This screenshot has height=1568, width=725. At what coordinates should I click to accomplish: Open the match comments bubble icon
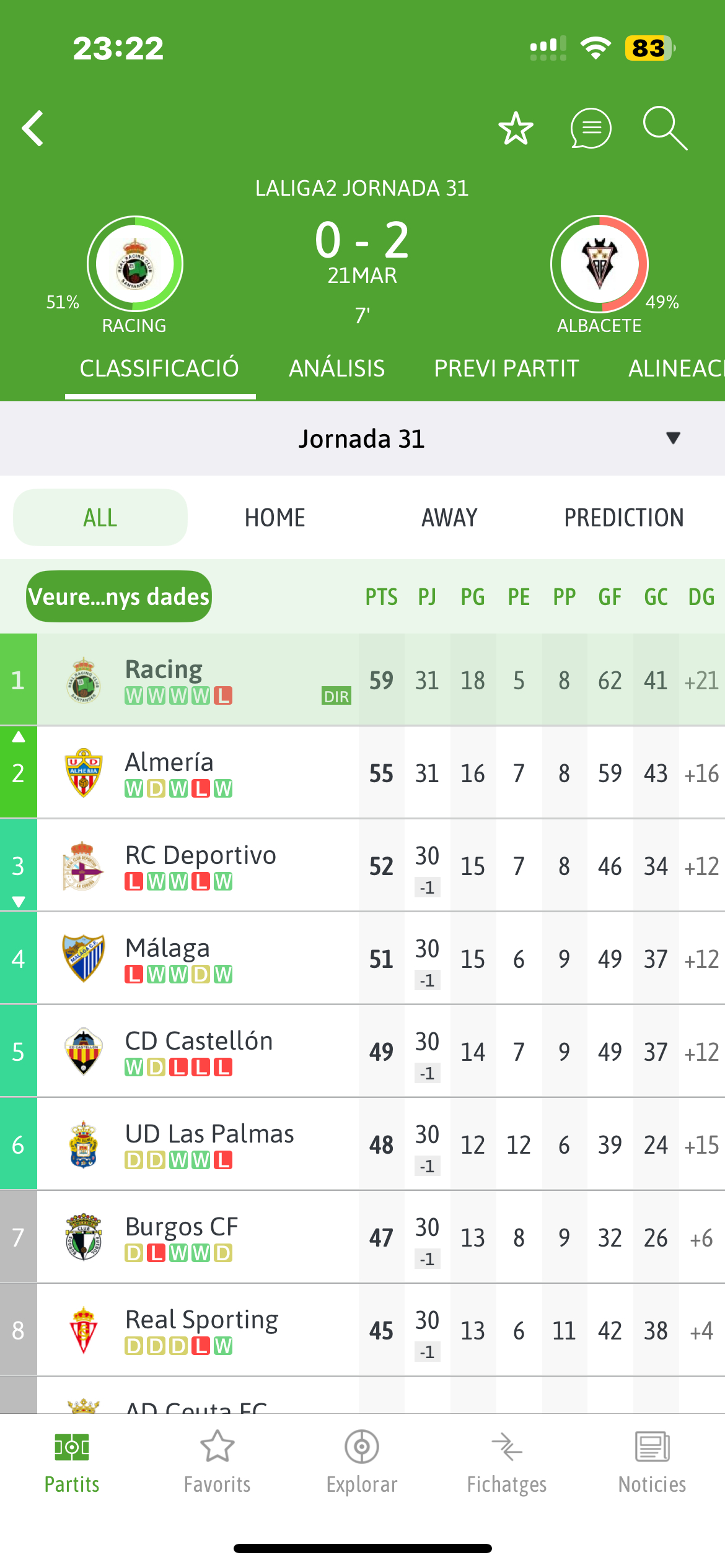590,128
